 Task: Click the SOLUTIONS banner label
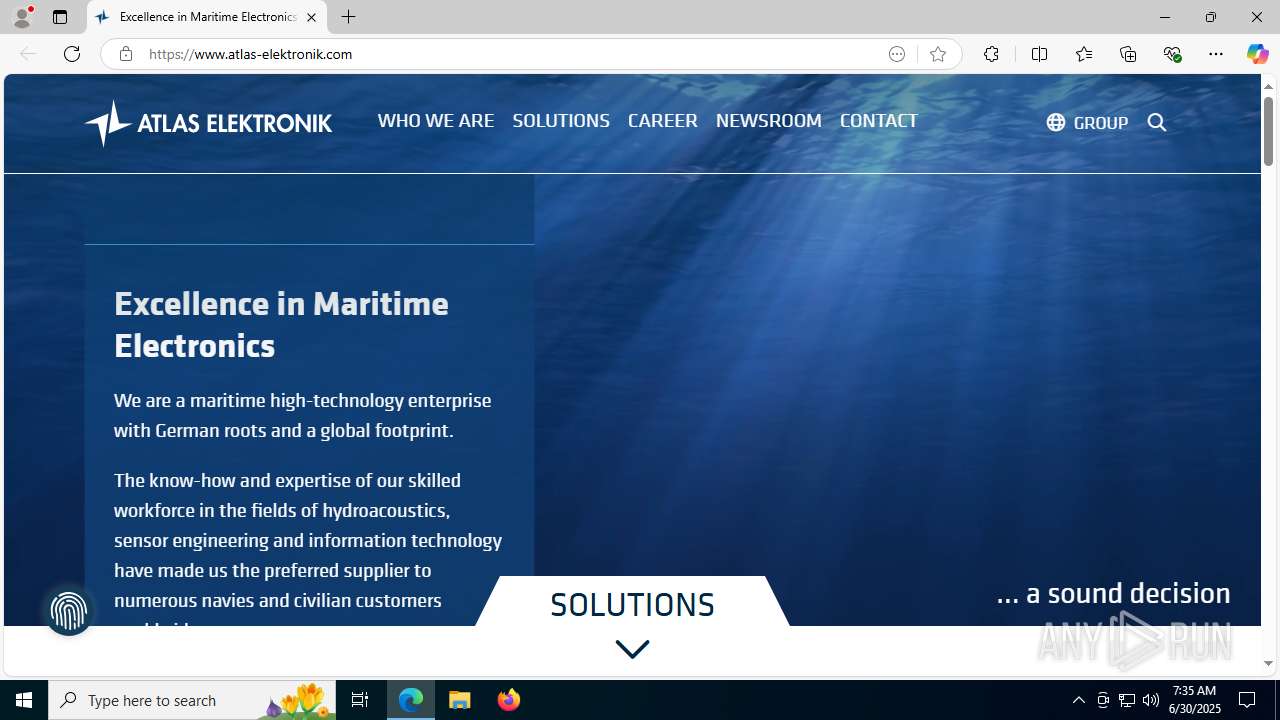[632, 604]
